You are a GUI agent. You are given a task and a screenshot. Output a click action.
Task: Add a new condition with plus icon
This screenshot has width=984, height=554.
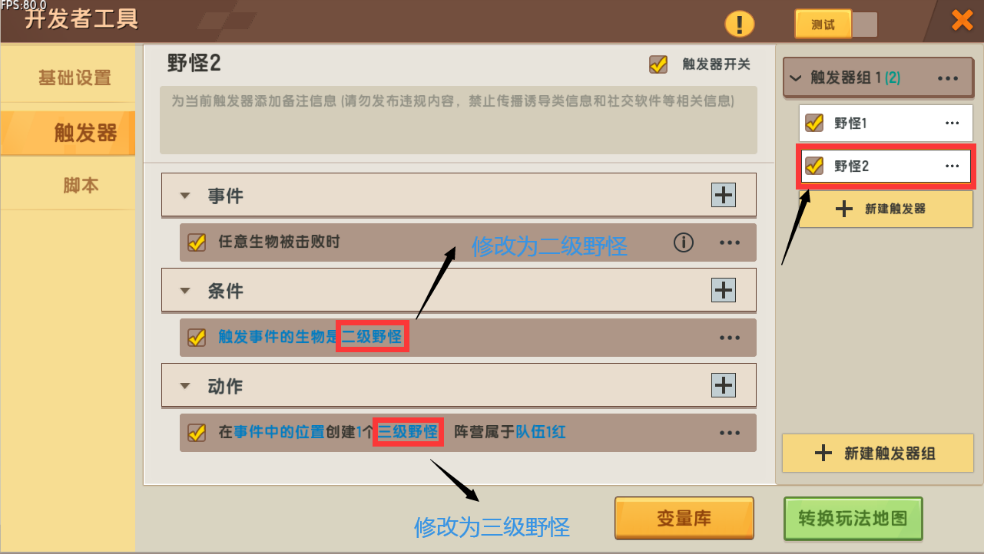pyautogui.click(x=723, y=290)
